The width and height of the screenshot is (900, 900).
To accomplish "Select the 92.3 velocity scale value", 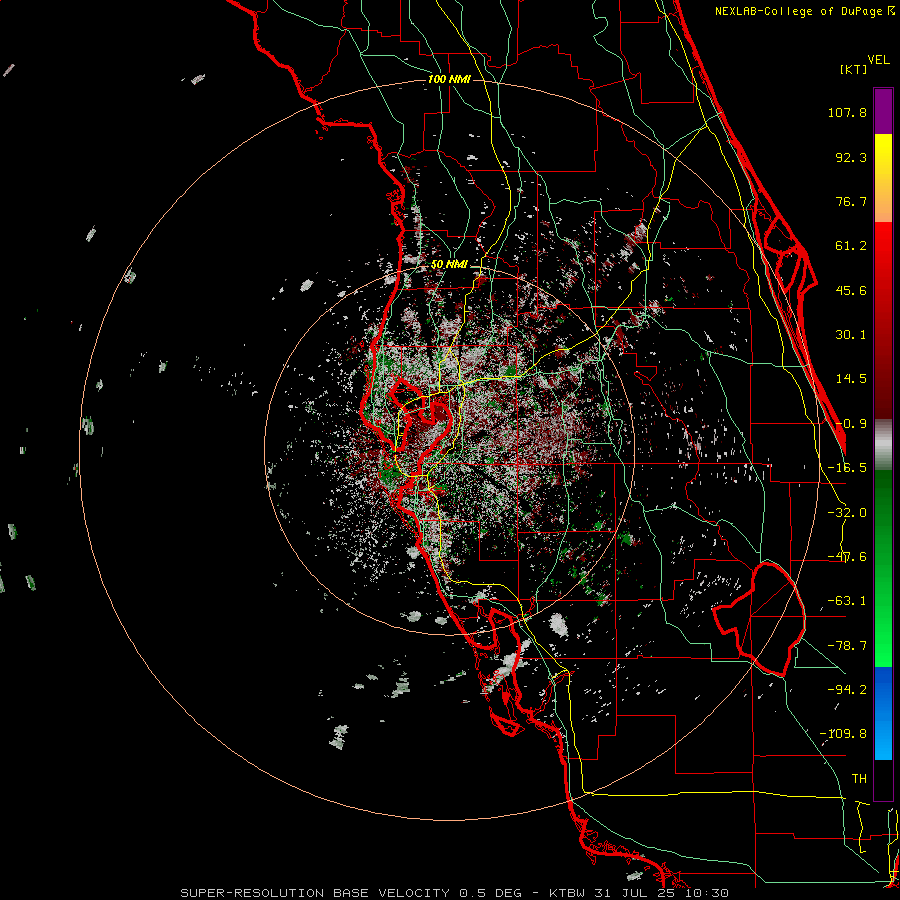I will pos(851,157).
